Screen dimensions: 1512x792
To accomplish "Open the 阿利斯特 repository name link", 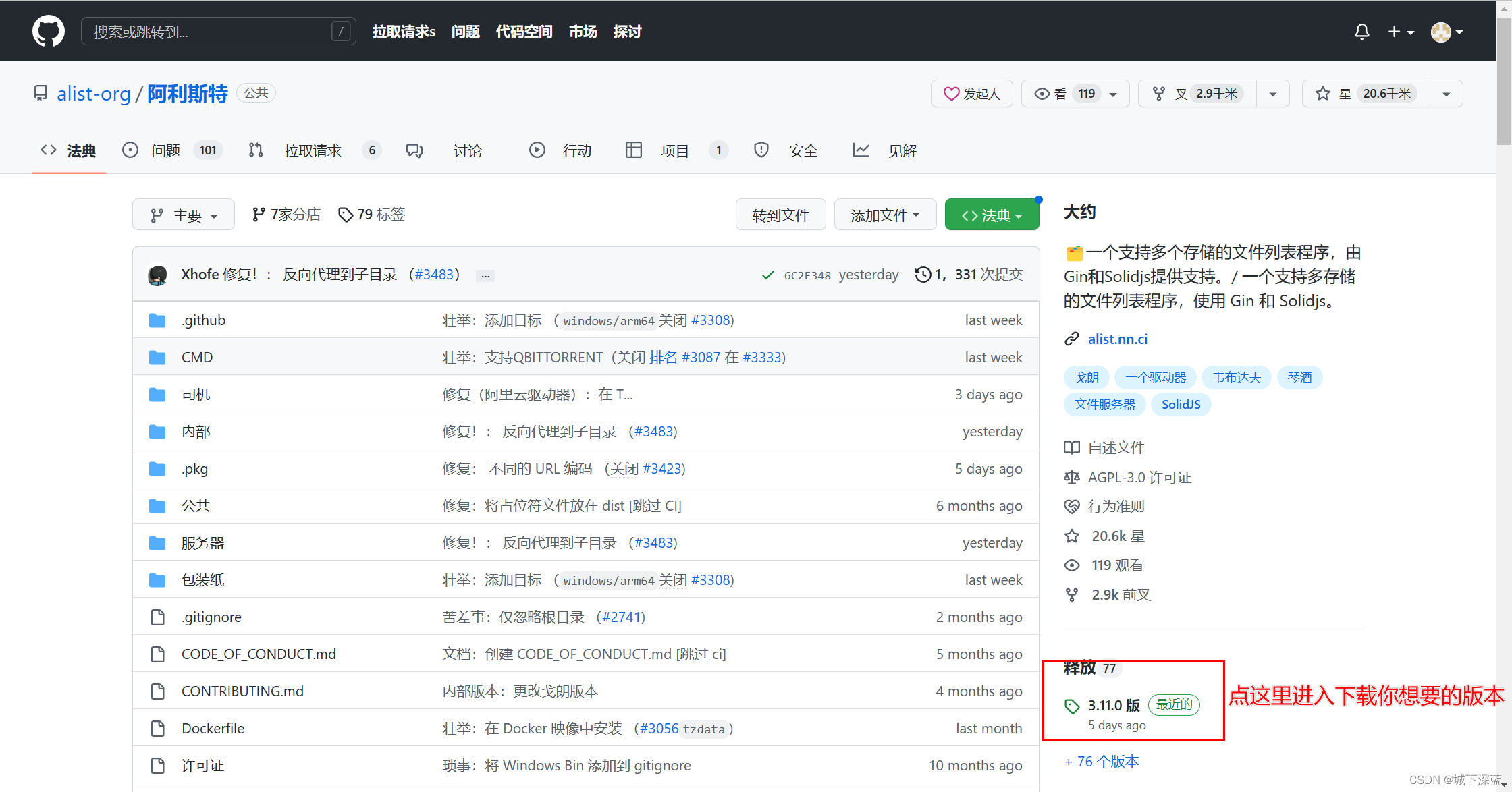I will tap(188, 93).
